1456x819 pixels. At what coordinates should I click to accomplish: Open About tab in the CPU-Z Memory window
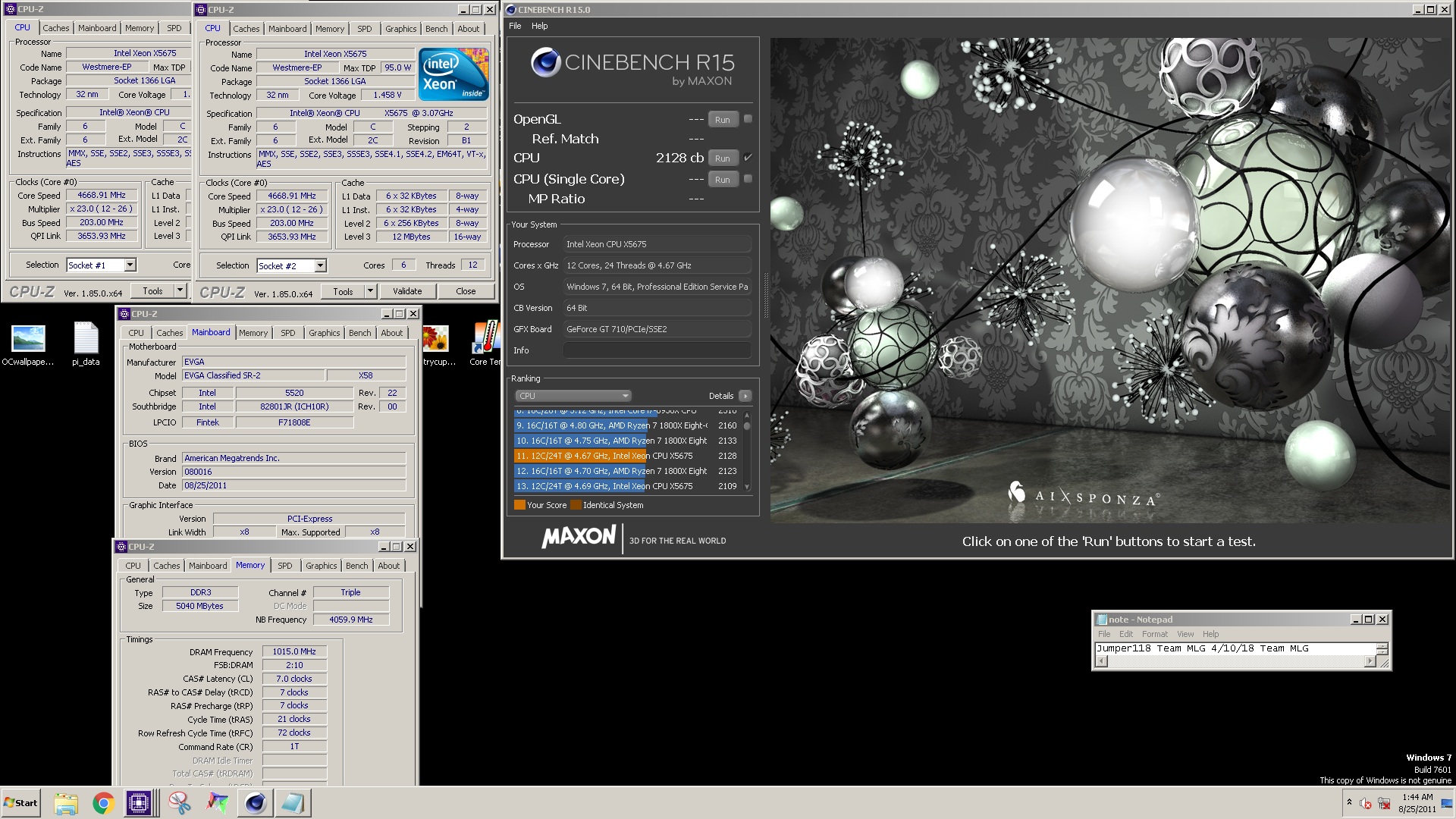pyautogui.click(x=389, y=566)
